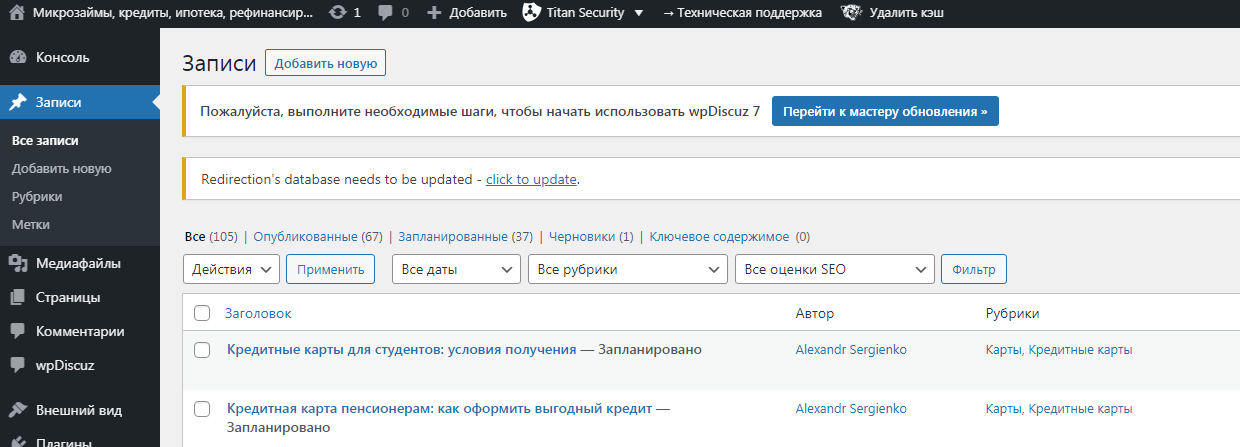Select checkbox for Кредитная карта пенсионерам post
This screenshot has width=1240, height=447.
[202, 409]
